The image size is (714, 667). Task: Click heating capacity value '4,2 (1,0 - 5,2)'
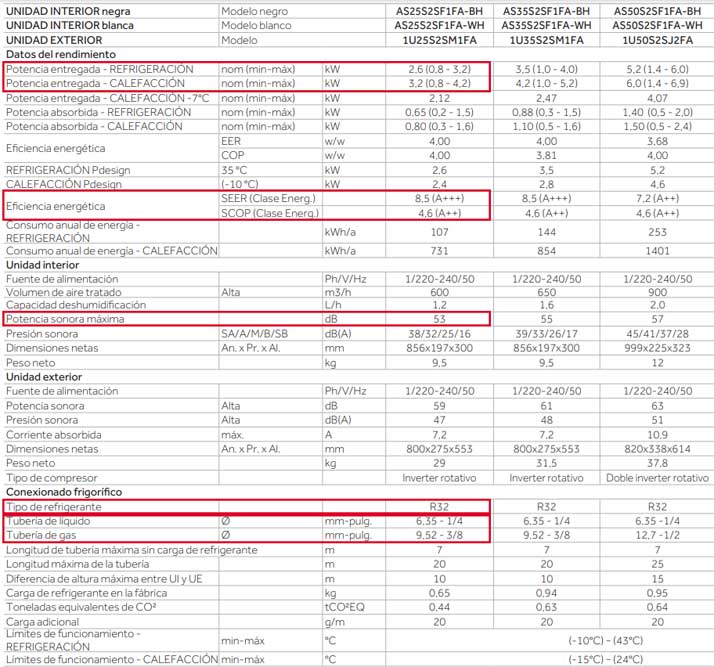point(546,83)
